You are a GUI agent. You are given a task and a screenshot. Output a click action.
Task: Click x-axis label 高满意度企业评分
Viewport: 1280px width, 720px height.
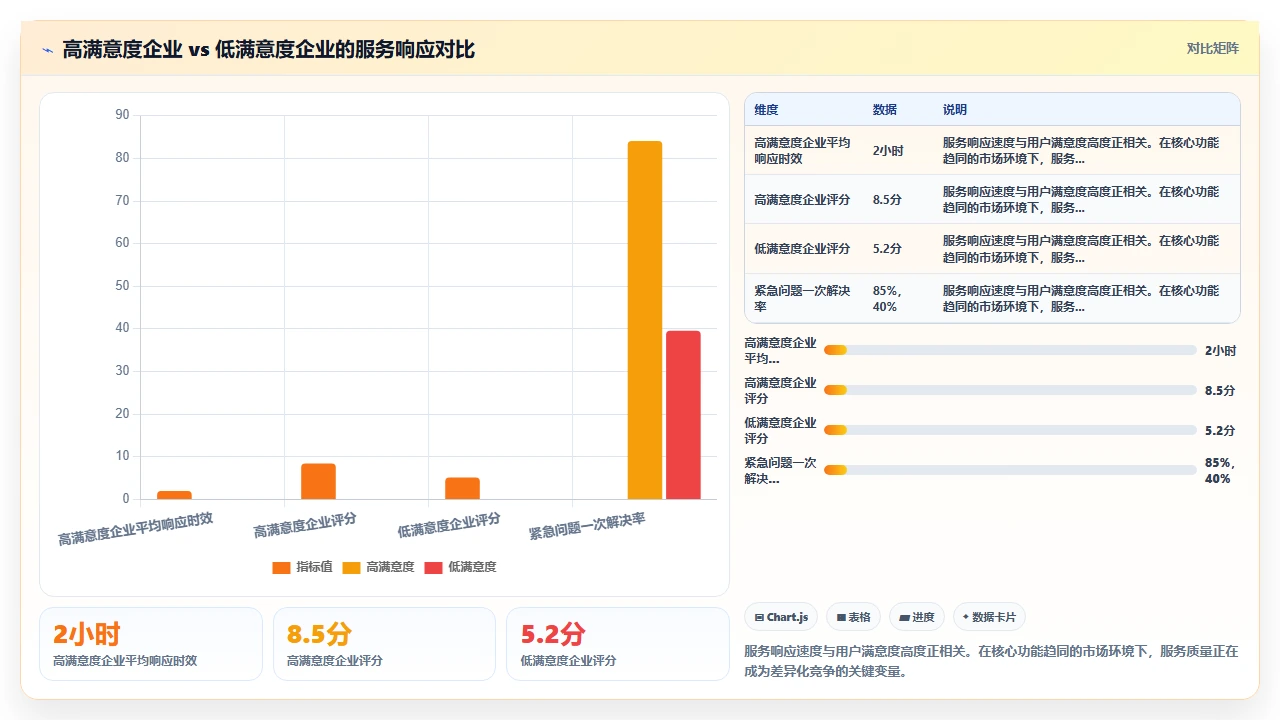pyautogui.click(x=305, y=525)
